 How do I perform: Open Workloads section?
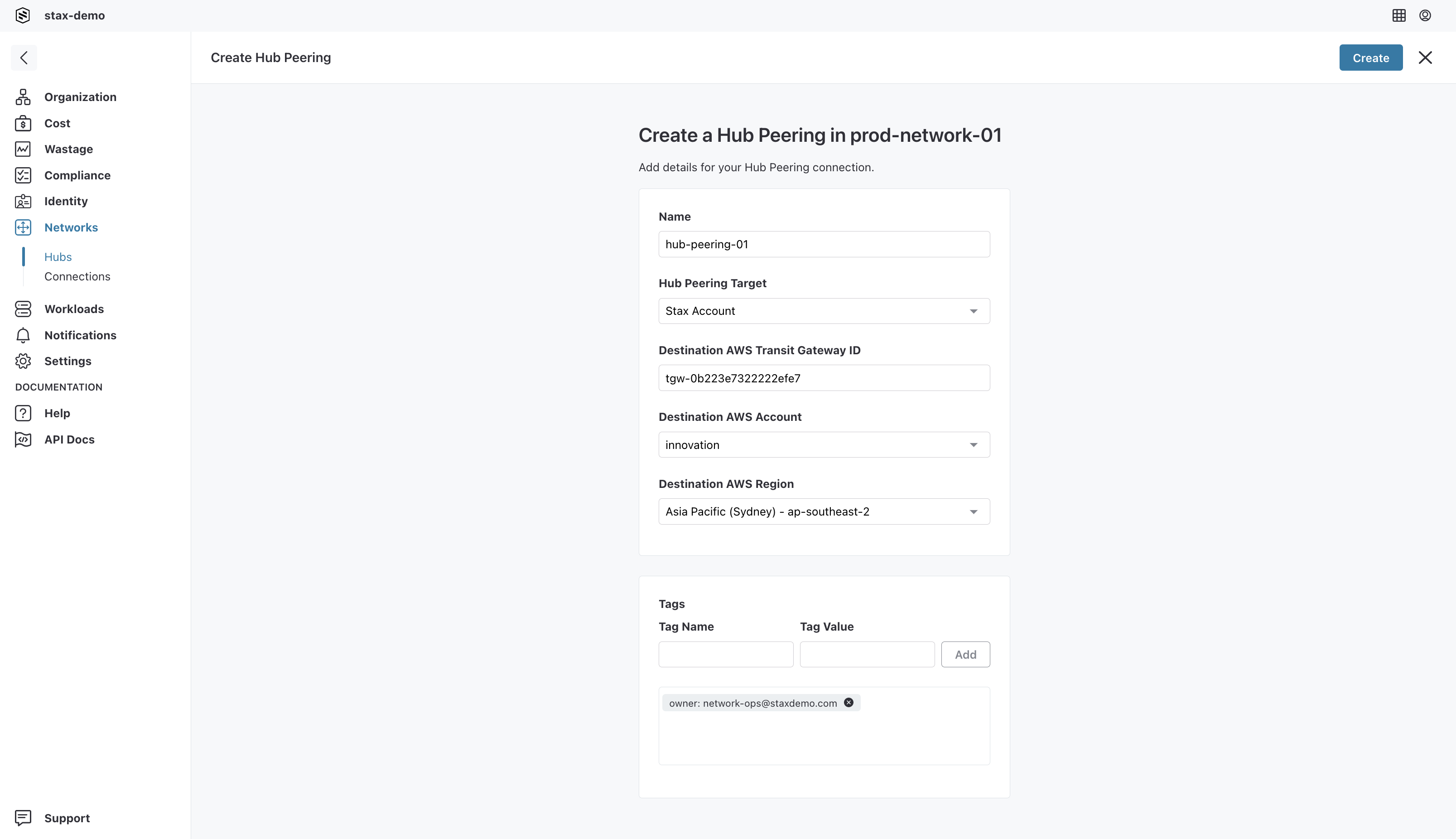[74, 309]
